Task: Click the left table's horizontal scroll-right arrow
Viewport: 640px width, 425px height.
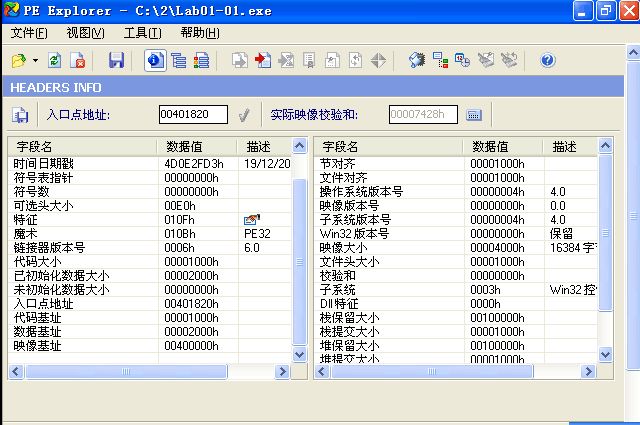Action: tap(282, 372)
